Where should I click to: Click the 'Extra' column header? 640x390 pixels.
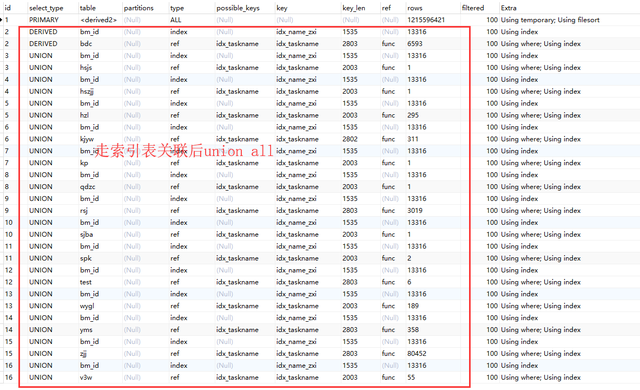tap(509, 8)
